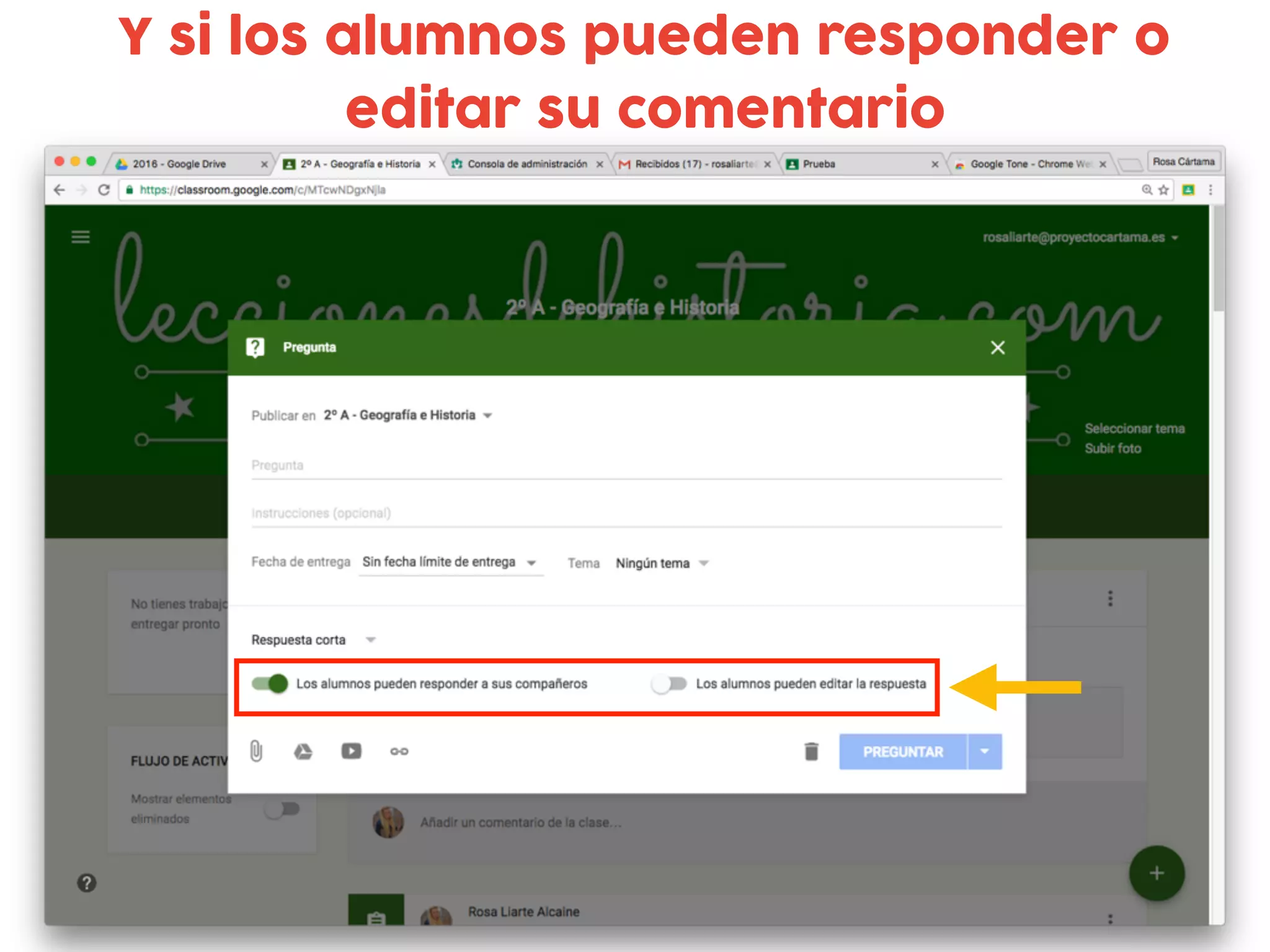Click the assignment icon on the stream post
This screenshot has width=1270, height=952.
376,911
